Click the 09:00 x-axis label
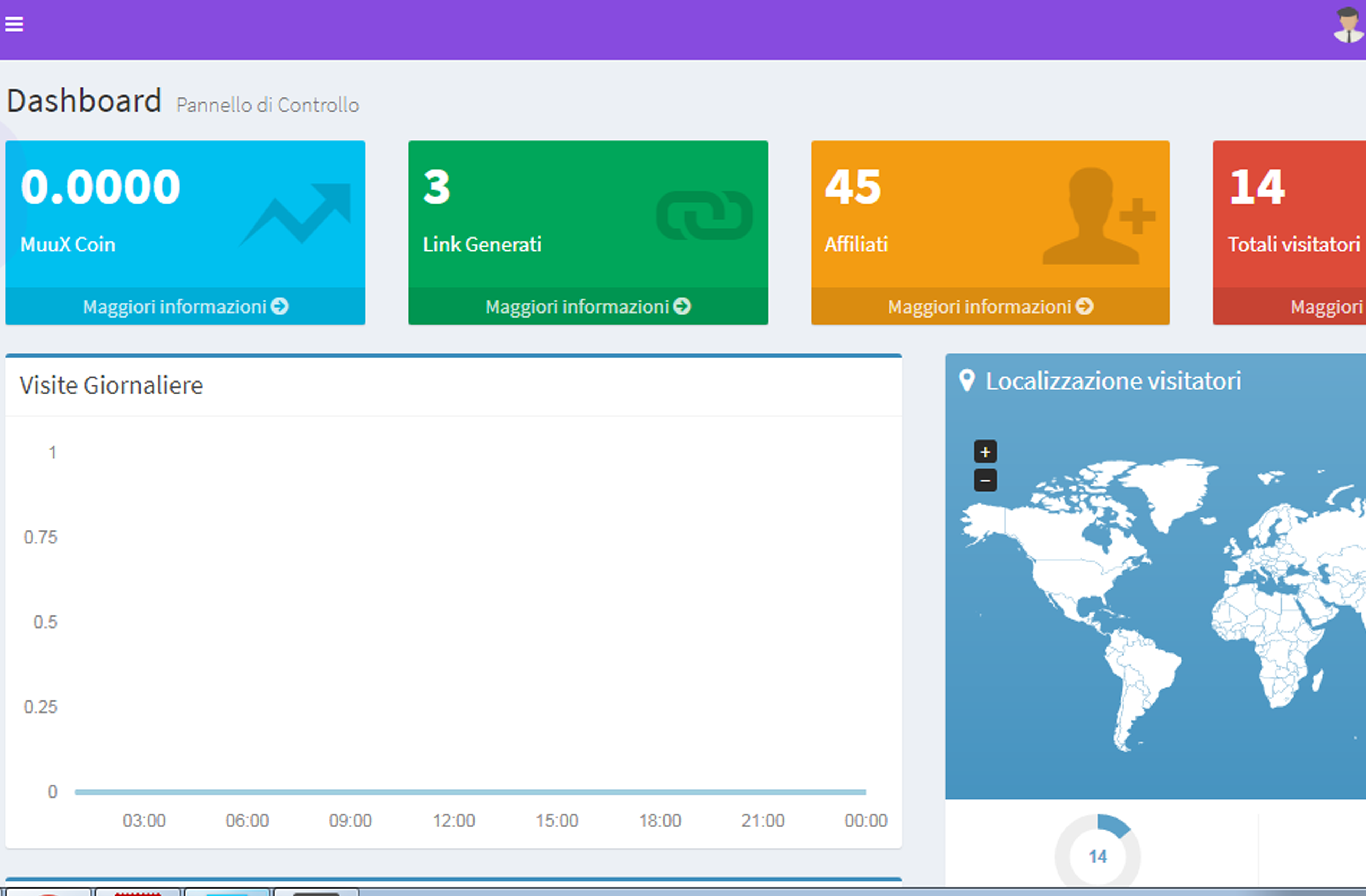The image size is (1366, 896). pos(350,821)
